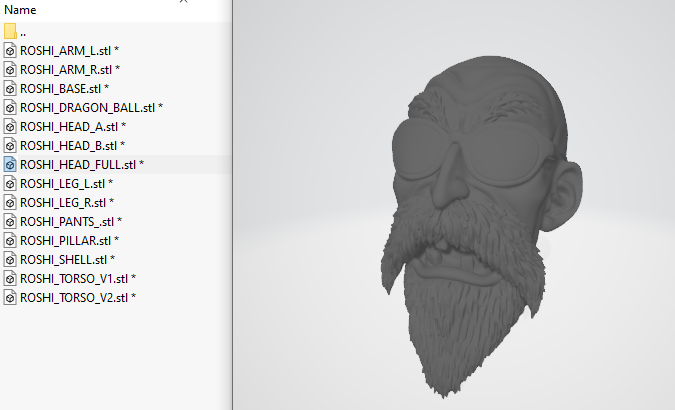
Task: Select the file name ROSHI_LEG_R.stl
Action: tap(67, 202)
